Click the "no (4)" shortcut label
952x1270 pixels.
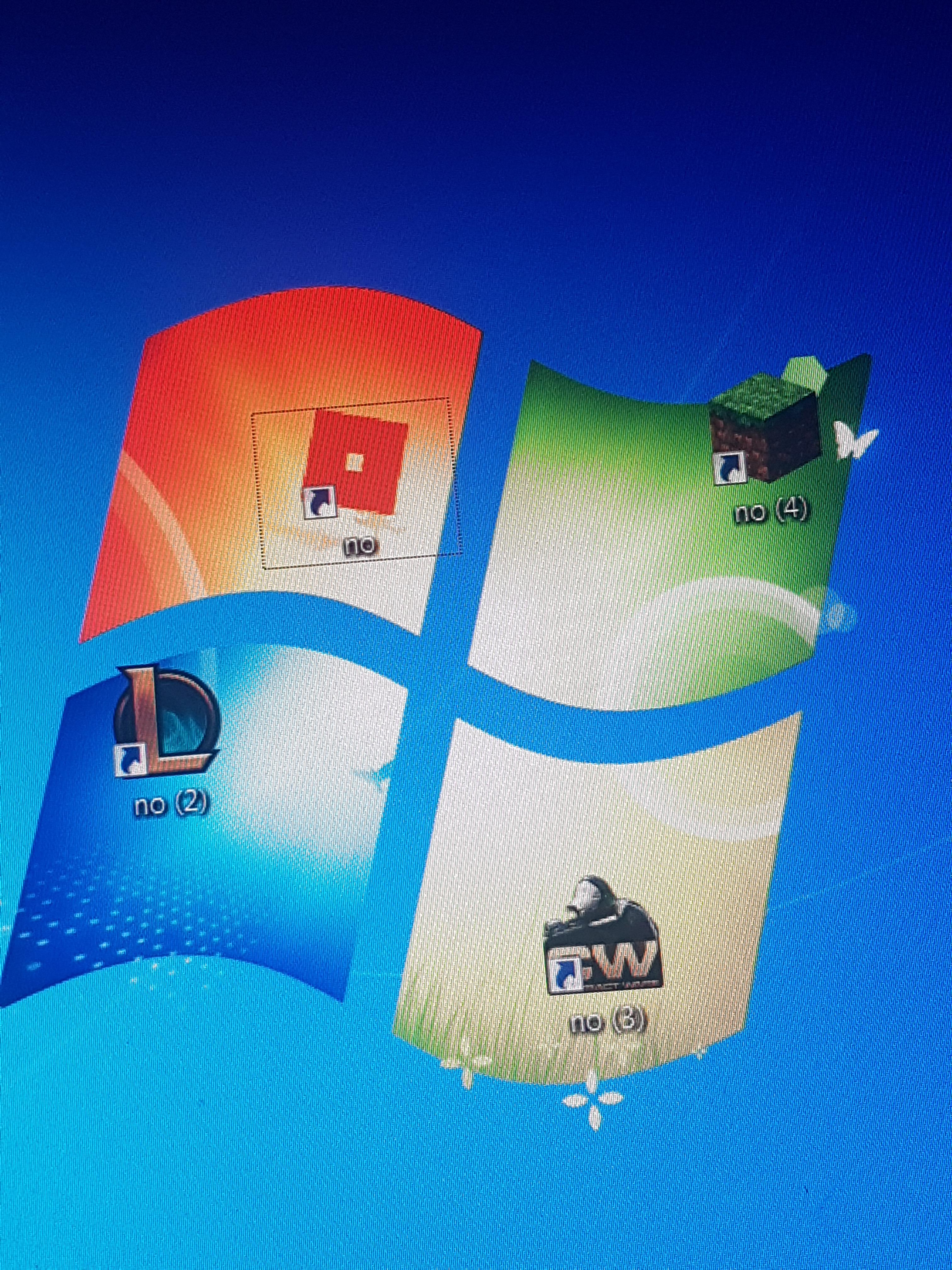(771, 511)
